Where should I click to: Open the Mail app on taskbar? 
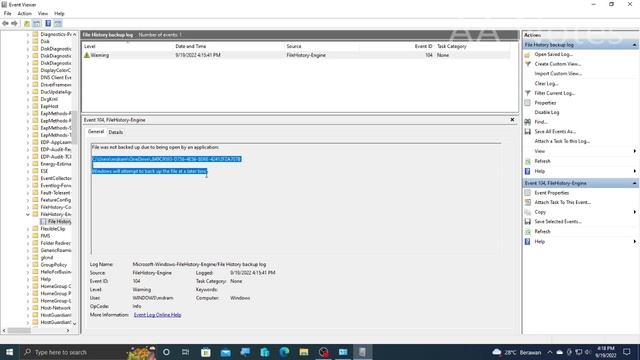tap(225, 352)
